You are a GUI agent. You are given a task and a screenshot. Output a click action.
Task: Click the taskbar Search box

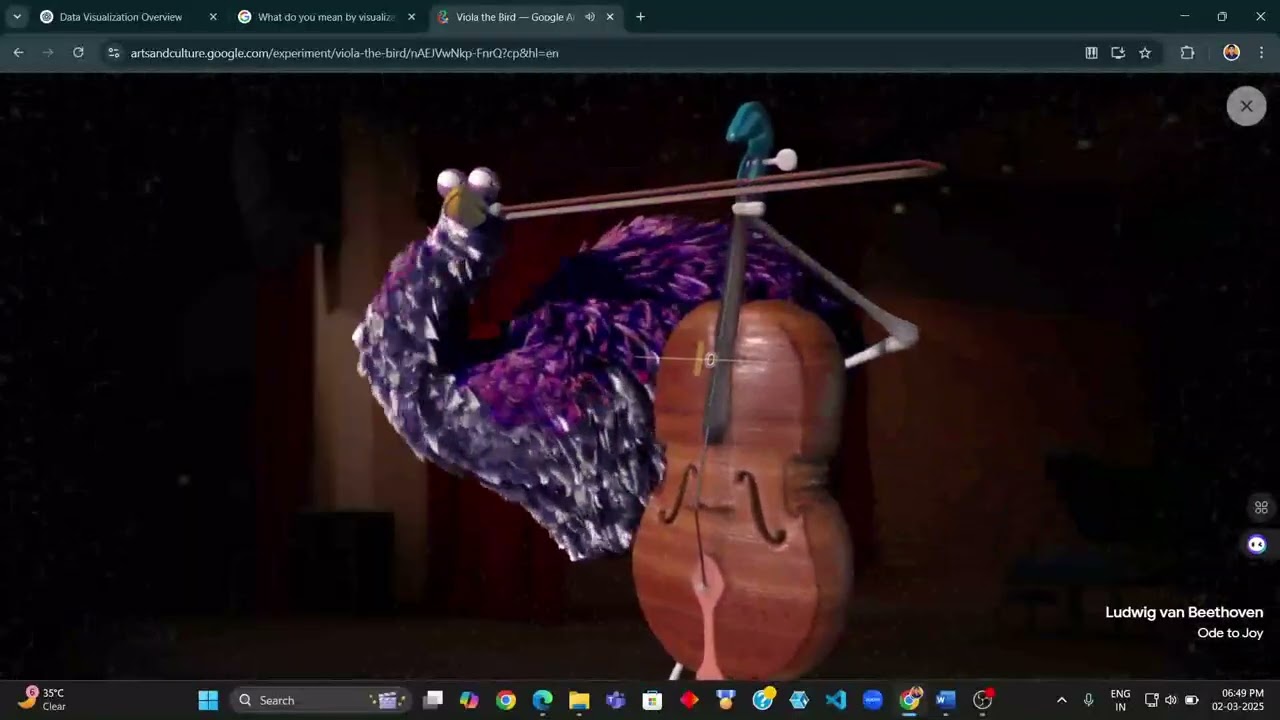(319, 700)
